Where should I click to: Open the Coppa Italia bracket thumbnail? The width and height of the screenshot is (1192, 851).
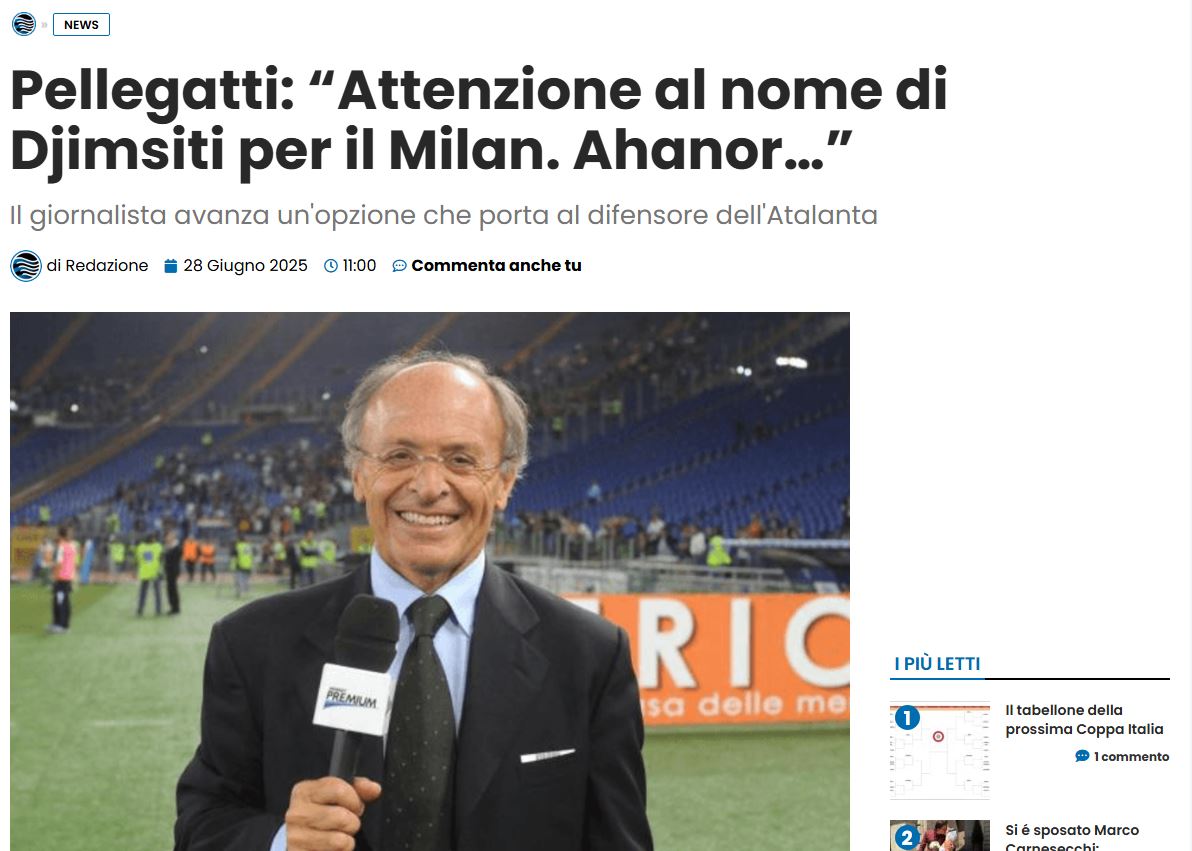[940, 751]
